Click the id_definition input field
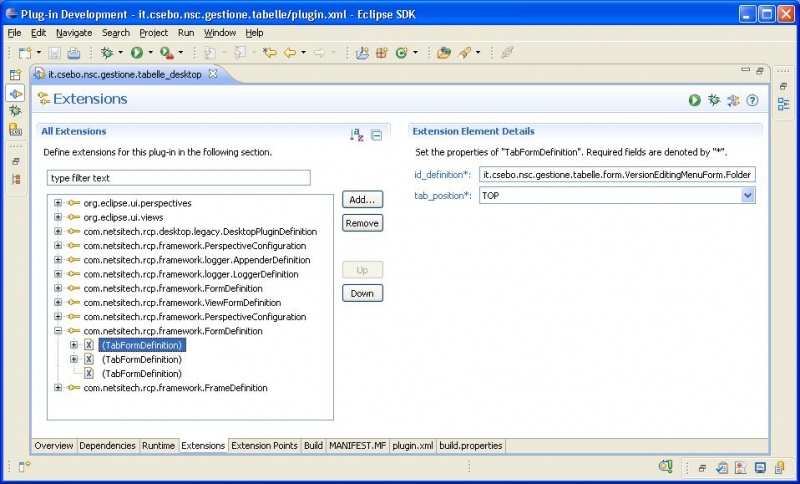This screenshot has height=484, width=800. click(617, 175)
